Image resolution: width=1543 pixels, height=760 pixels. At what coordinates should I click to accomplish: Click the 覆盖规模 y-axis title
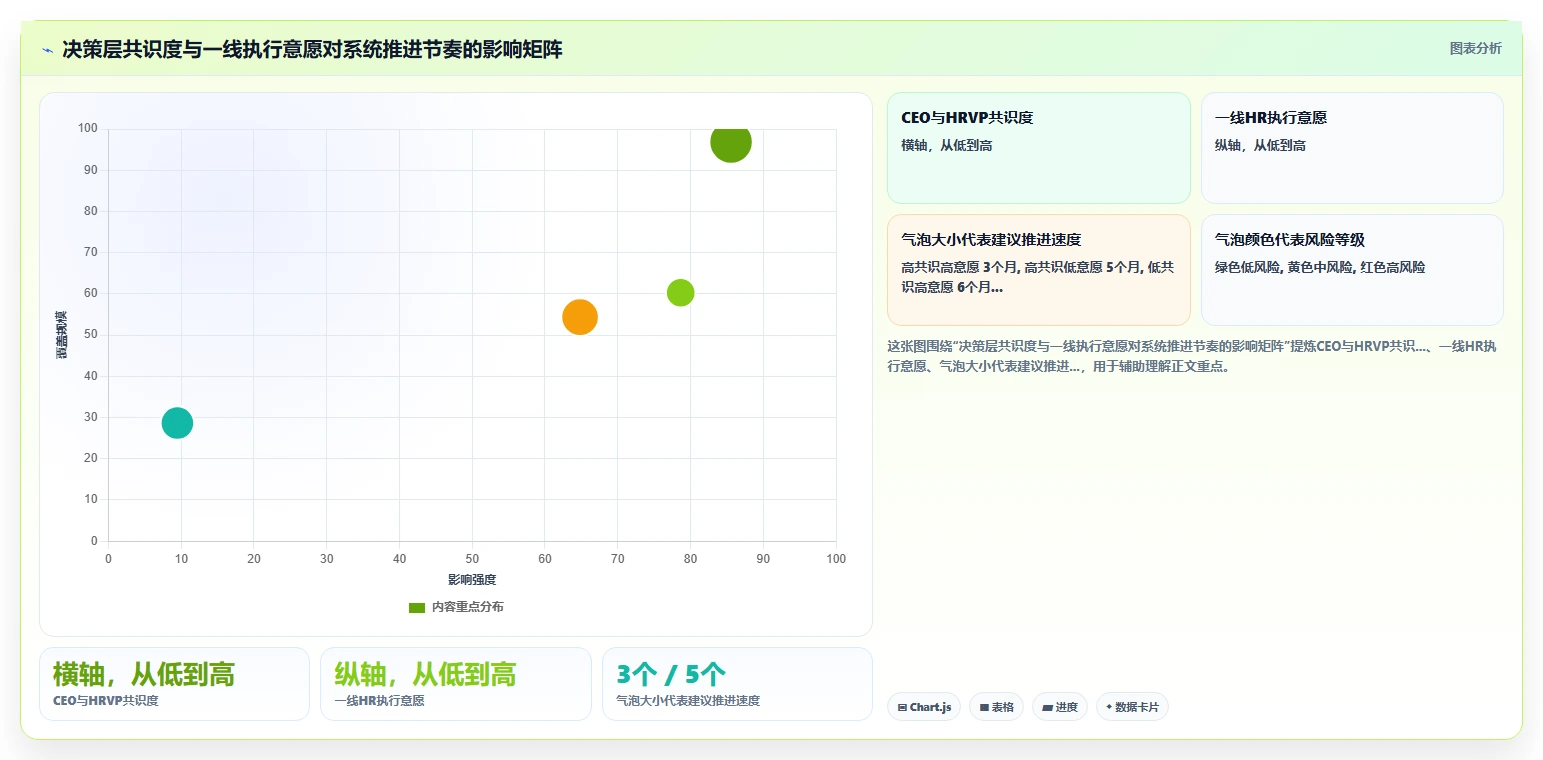coord(62,335)
